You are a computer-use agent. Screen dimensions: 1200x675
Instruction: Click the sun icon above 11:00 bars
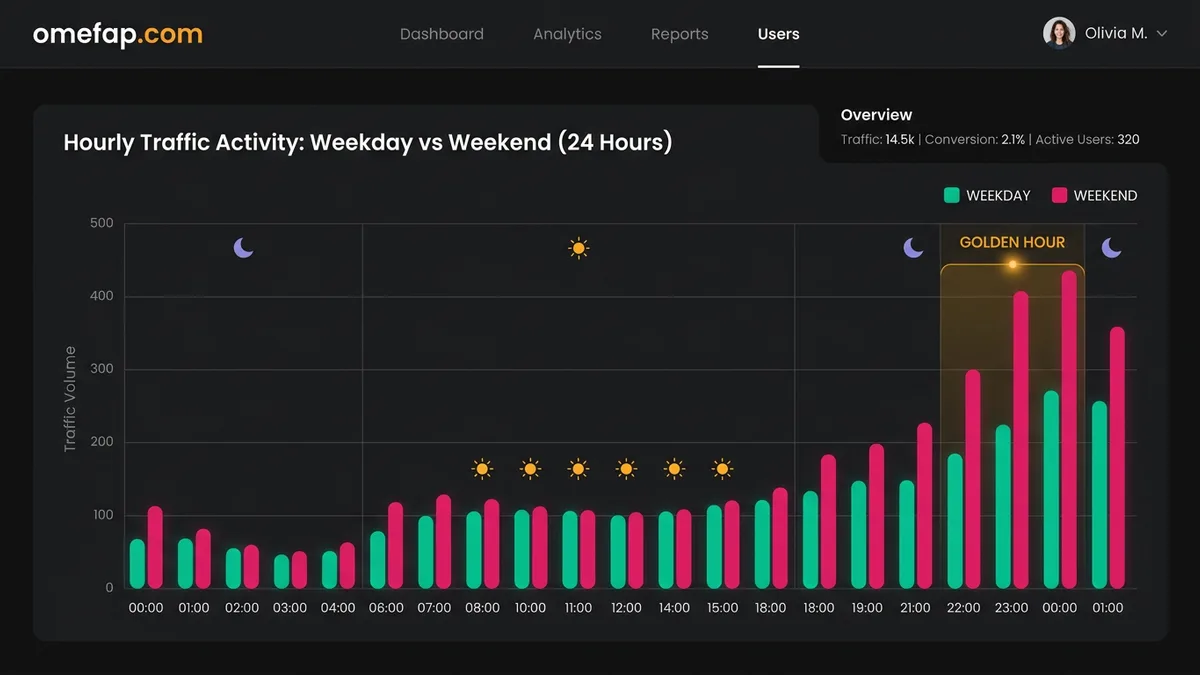[x=578, y=468]
